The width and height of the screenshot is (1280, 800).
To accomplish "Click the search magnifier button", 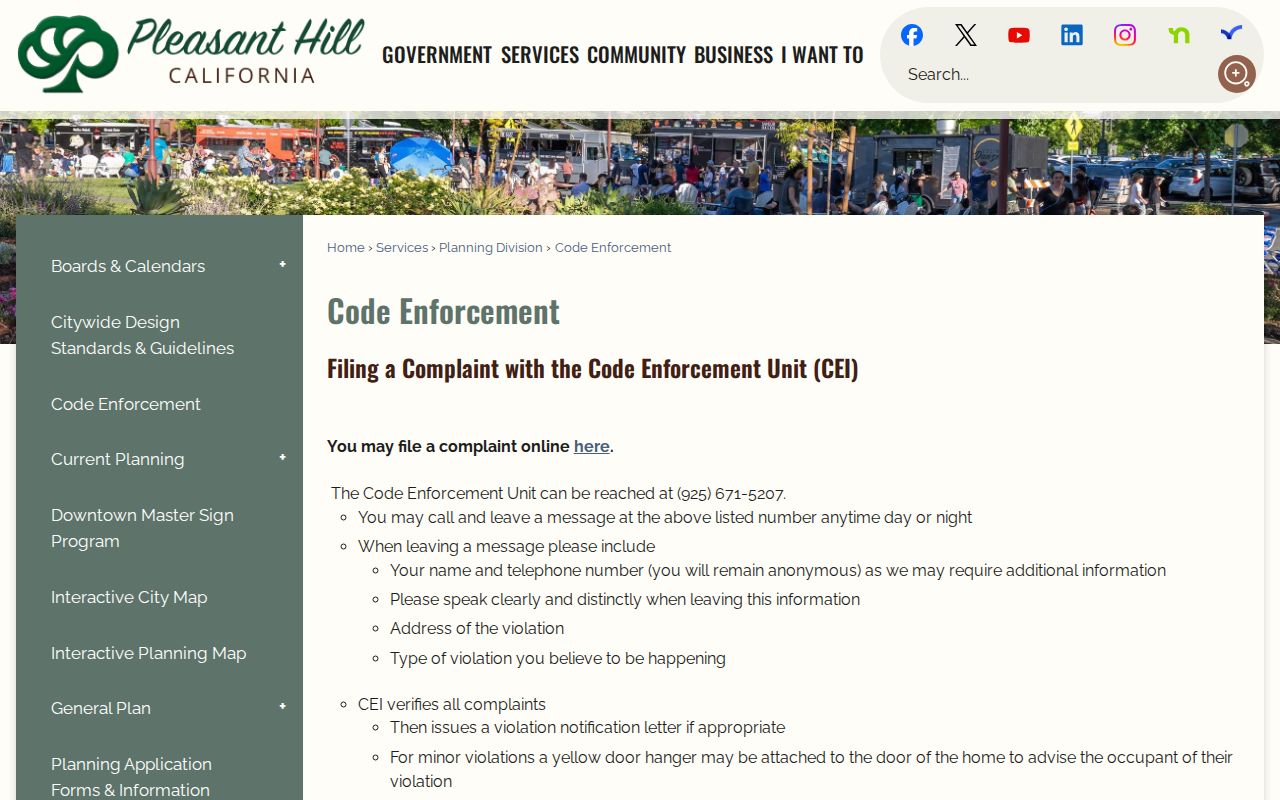I will [1236, 74].
